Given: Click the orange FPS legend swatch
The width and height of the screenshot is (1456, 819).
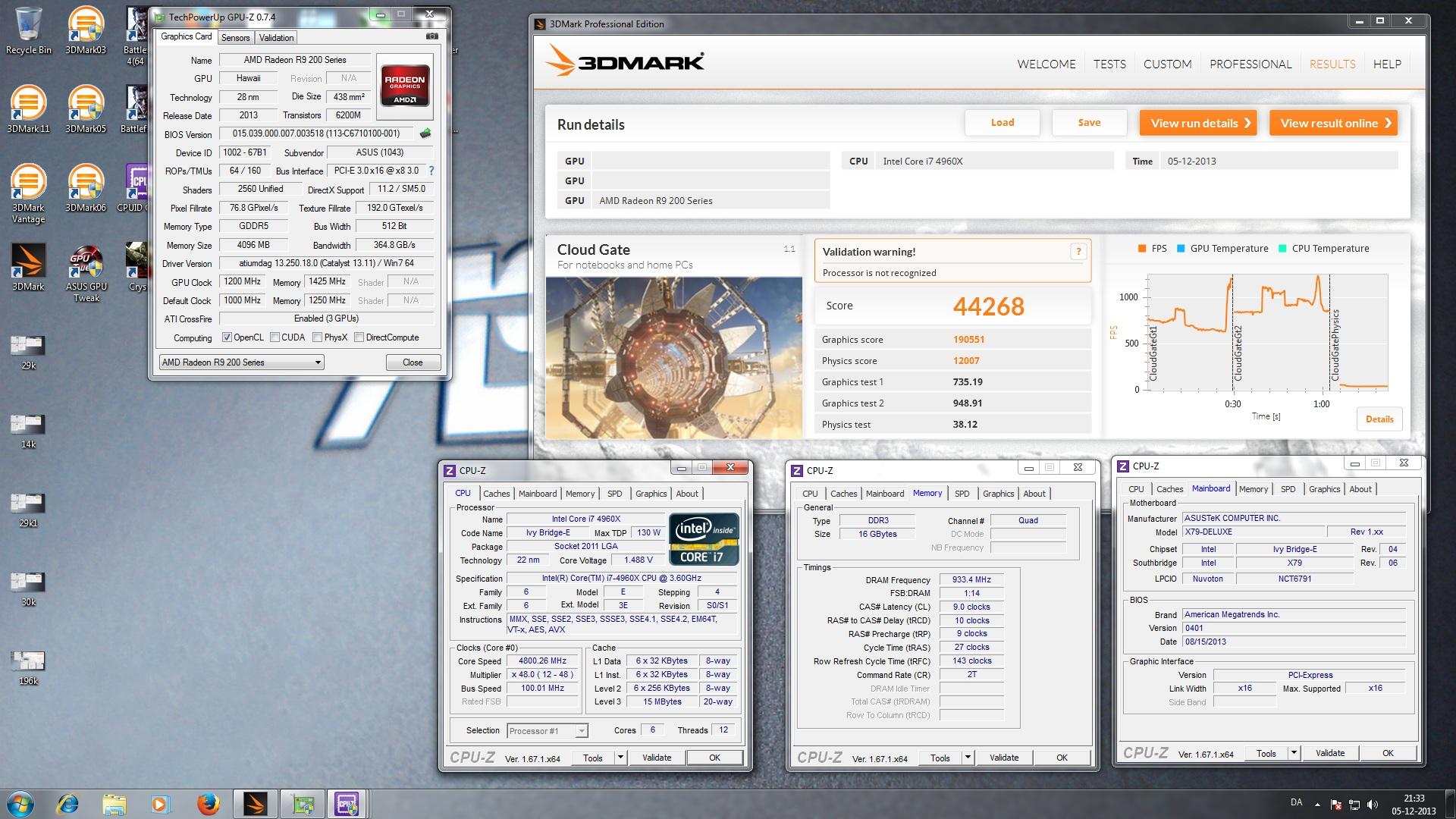Looking at the screenshot, I should 1142,249.
